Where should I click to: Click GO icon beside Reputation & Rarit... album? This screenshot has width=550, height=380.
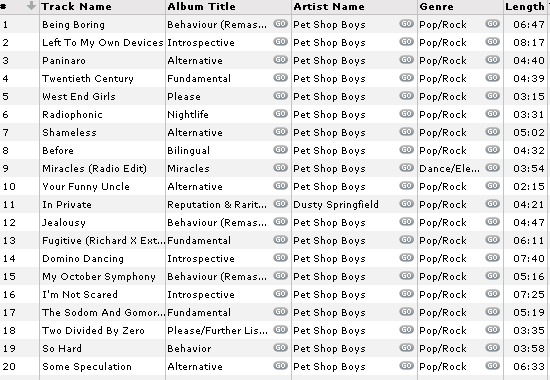point(281,204)
